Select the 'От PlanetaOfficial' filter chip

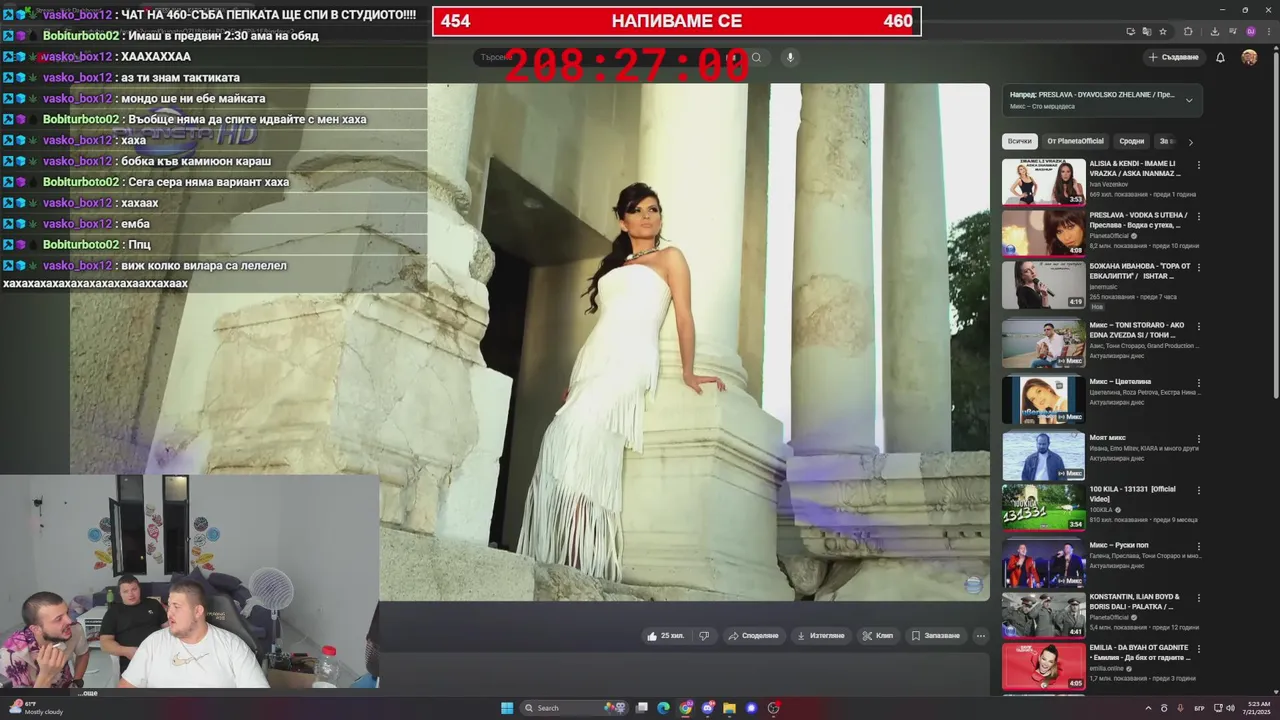coord(1075,142)
